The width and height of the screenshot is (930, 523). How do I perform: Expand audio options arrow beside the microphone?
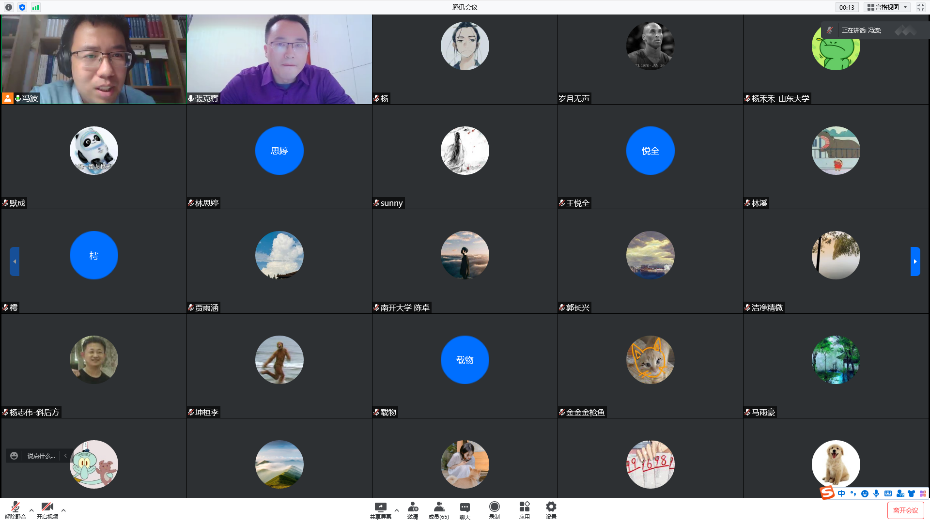click(30, 510)
